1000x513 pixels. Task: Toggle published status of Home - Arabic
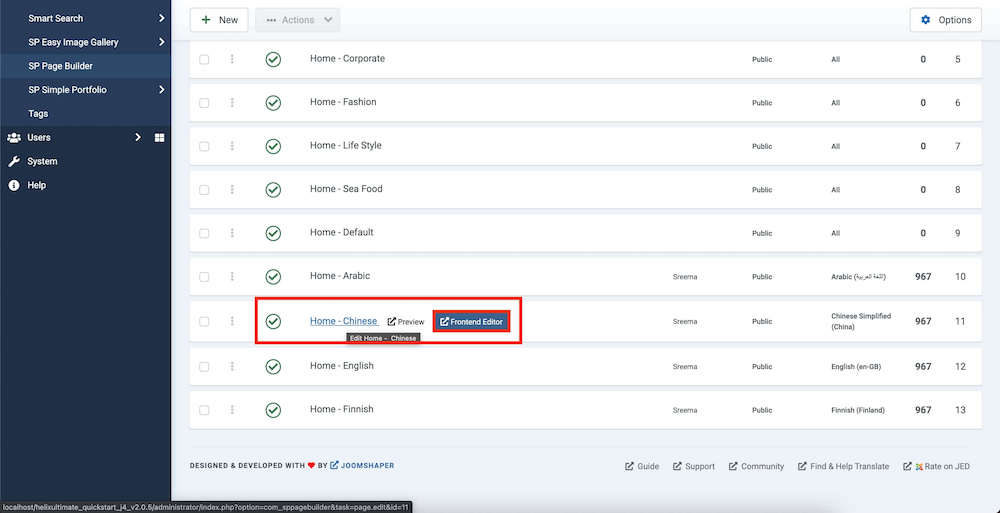coord(273,276)
